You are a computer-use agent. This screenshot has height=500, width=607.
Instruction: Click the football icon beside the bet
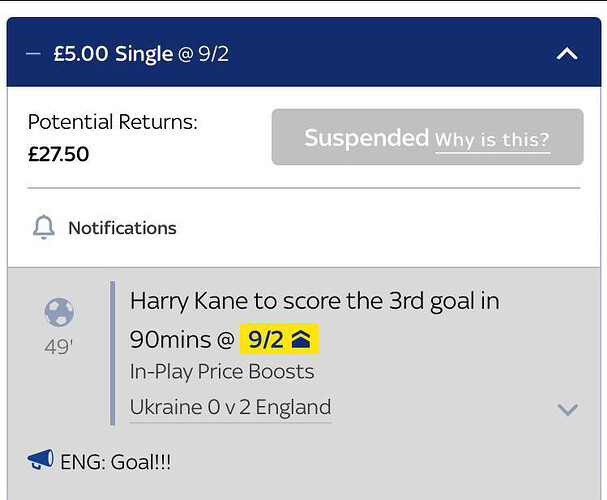(59, 313)
